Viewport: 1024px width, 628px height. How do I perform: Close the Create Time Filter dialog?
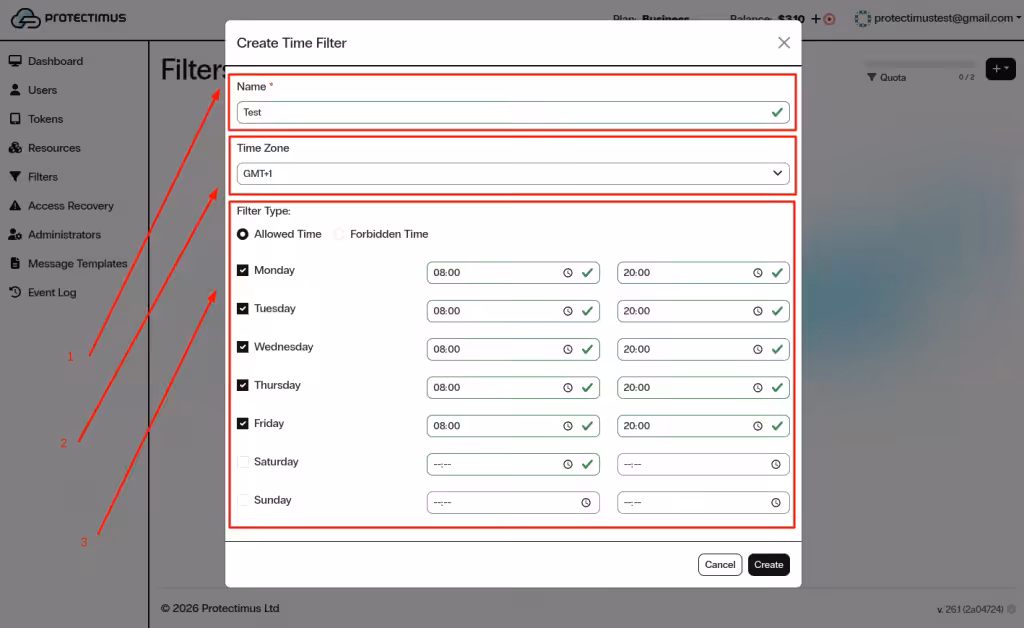784,42
